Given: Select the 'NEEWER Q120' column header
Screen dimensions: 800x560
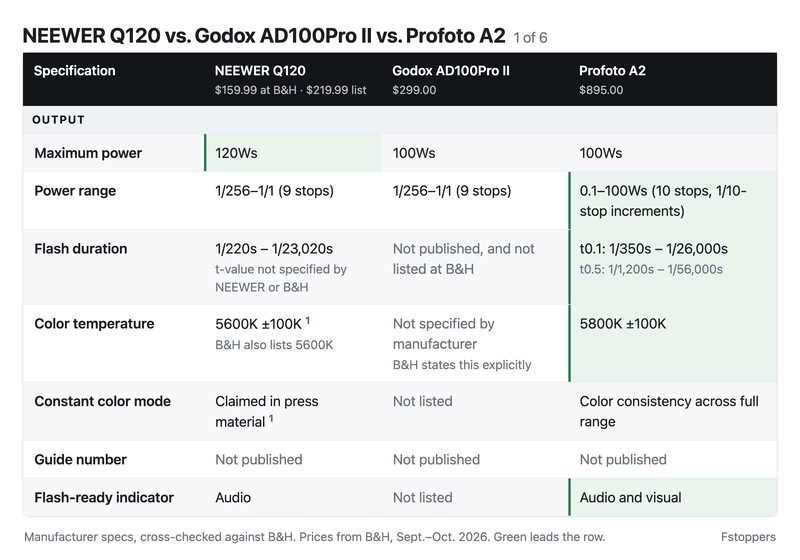Looking at the screenshot, I should point(260,71).
